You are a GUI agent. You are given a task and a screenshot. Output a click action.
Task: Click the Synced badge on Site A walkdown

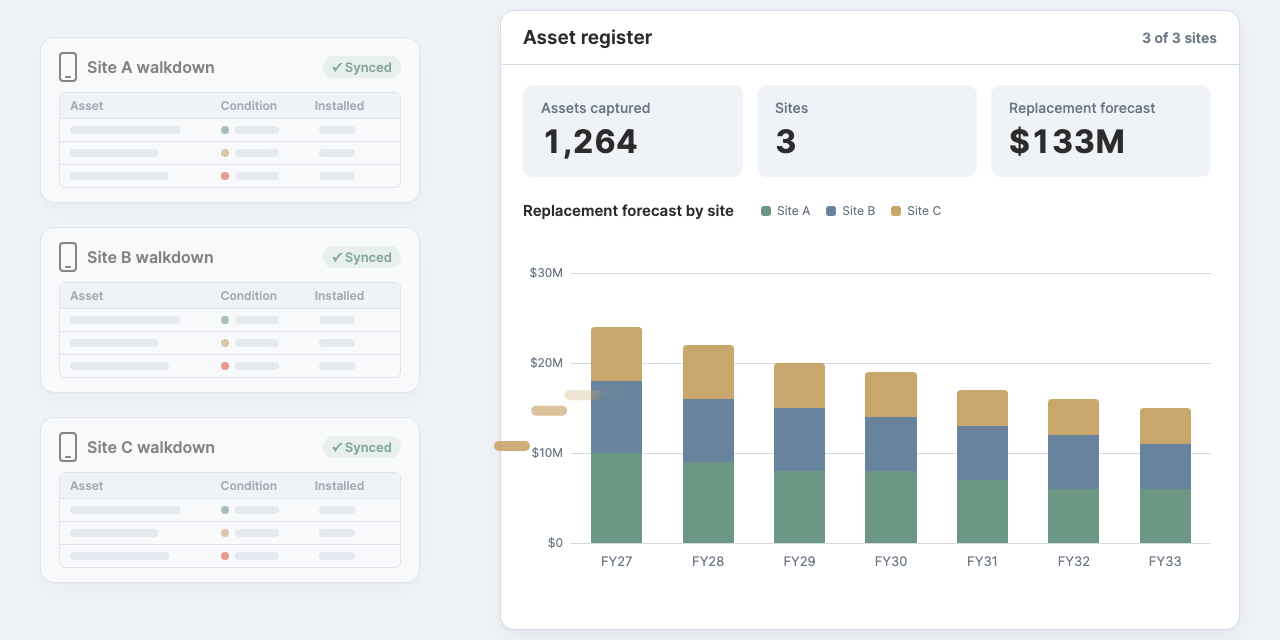(x=362, y=67)
